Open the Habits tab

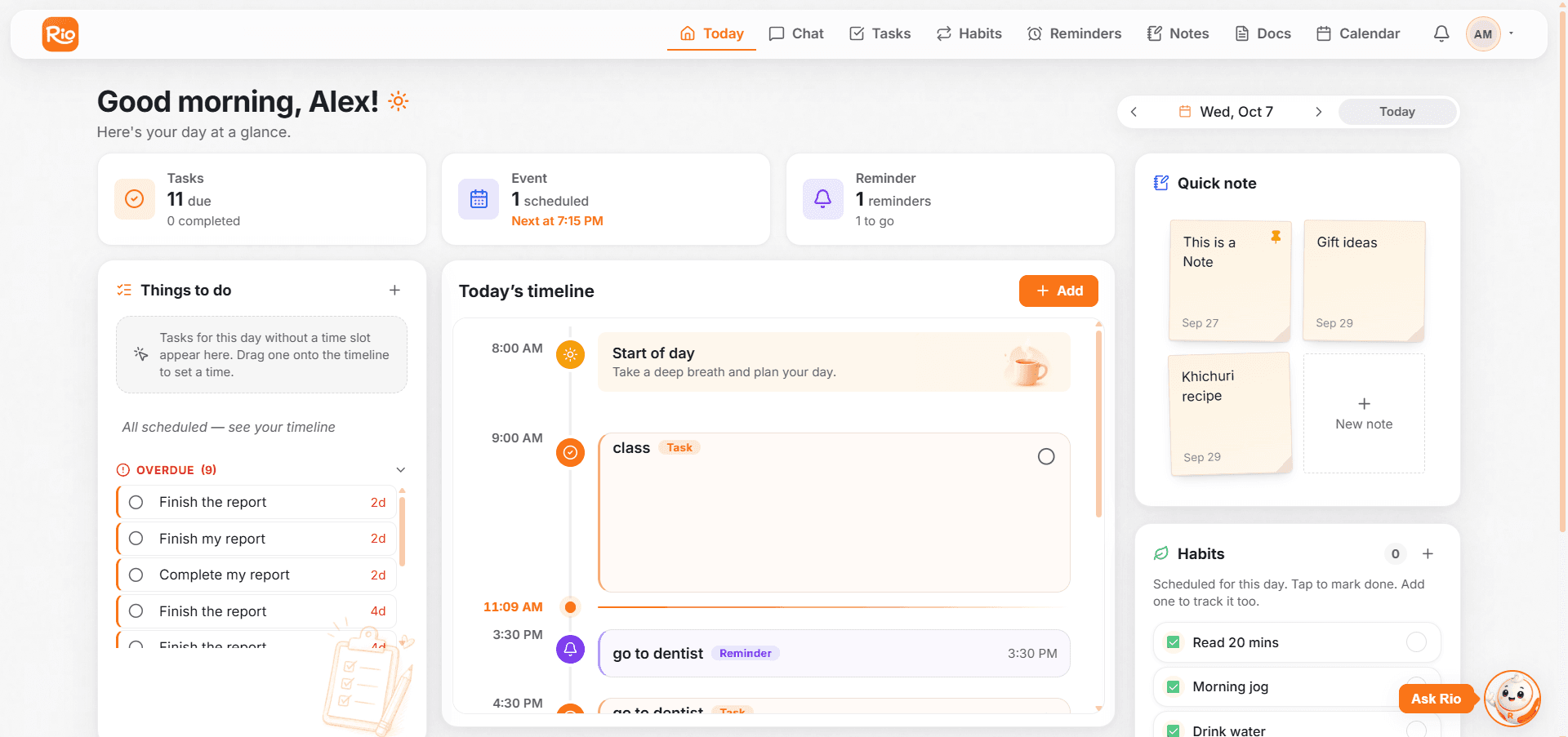coord(969,33)
